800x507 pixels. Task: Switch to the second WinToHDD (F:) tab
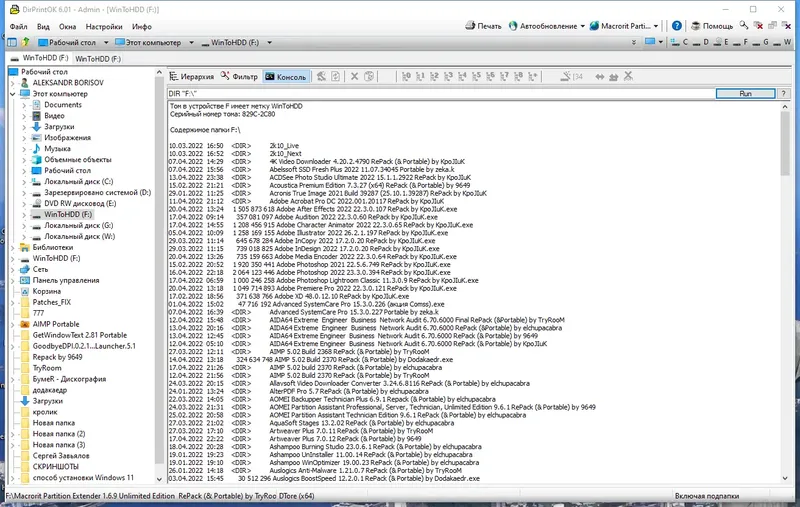98,59
